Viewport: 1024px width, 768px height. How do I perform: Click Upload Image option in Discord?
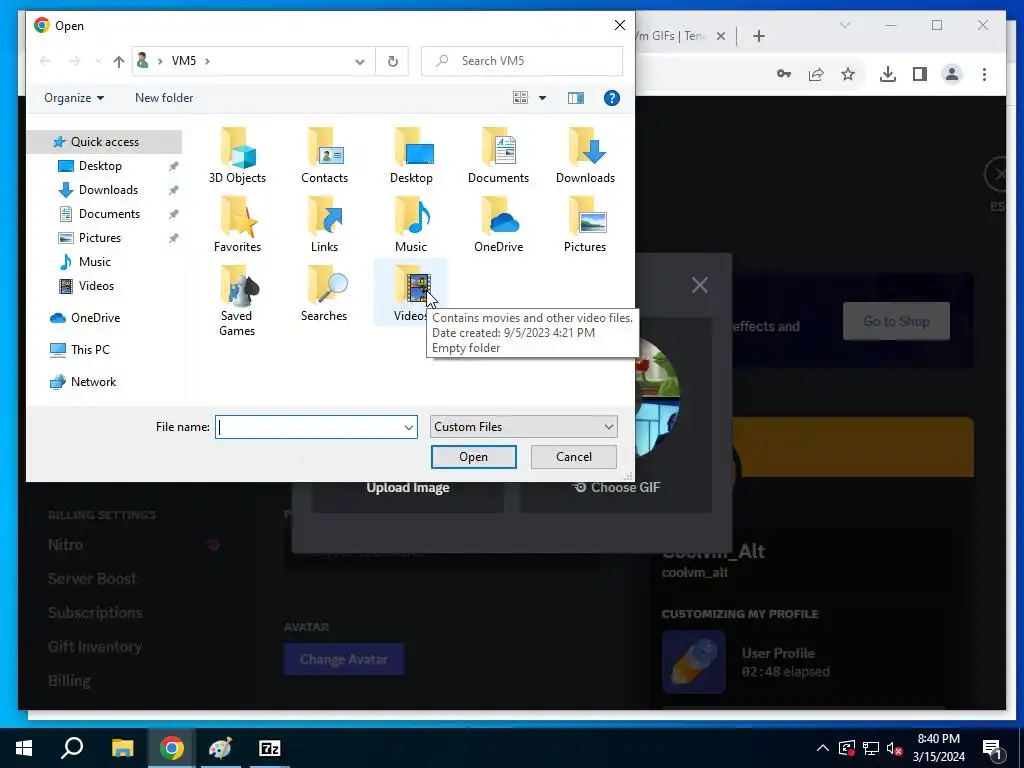click(x=408, y=488)
